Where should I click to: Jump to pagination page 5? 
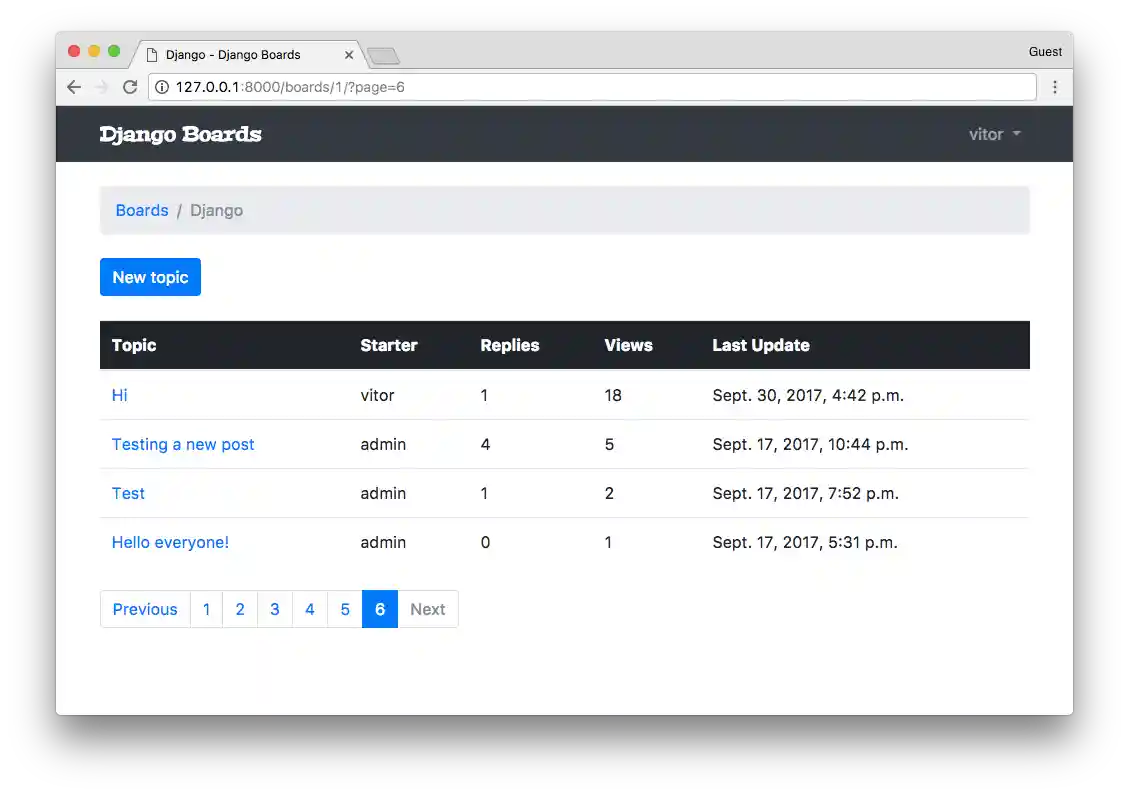coord(345,609)
